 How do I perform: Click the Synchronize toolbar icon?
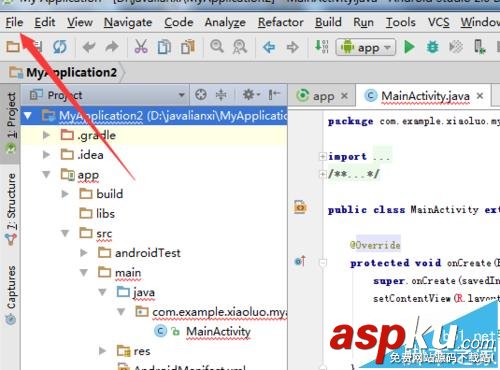click(x=60, y=47)
